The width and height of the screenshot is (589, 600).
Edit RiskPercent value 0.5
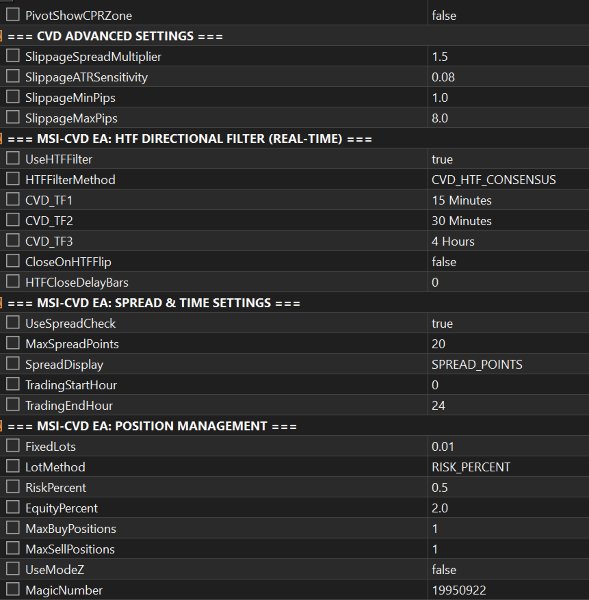coord(439,488)
